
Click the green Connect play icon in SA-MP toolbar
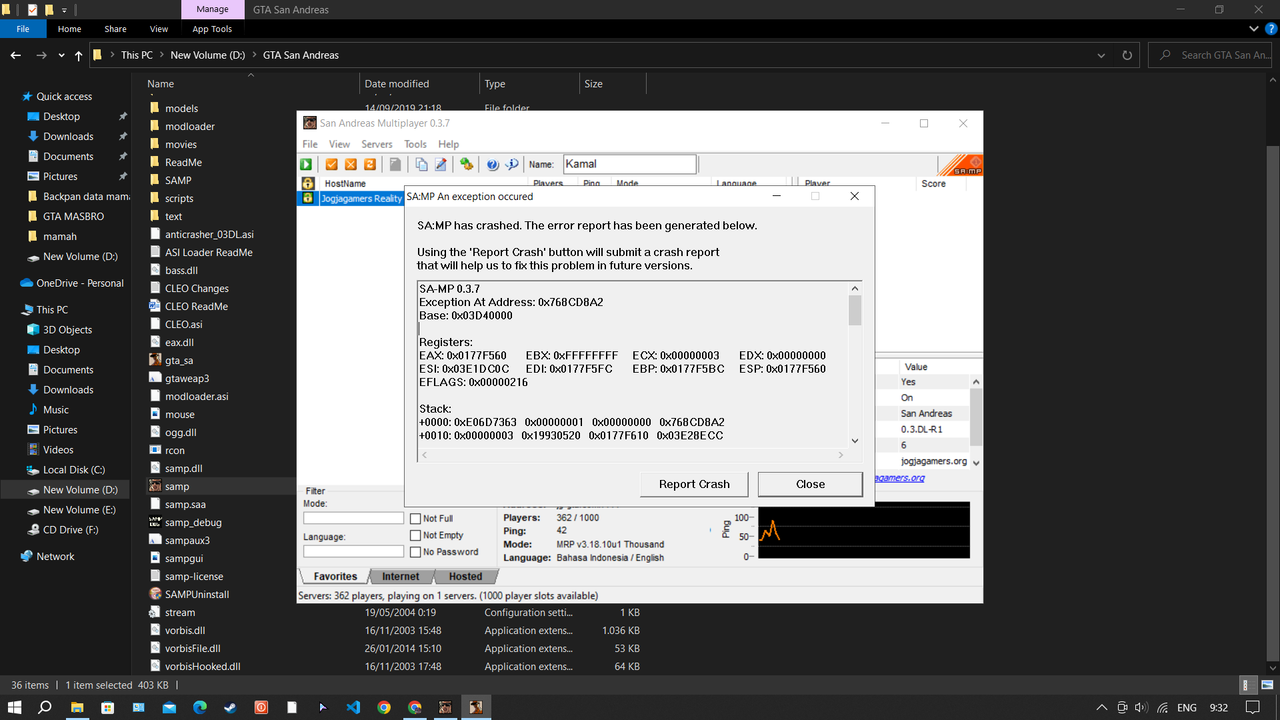coord(308,164)
